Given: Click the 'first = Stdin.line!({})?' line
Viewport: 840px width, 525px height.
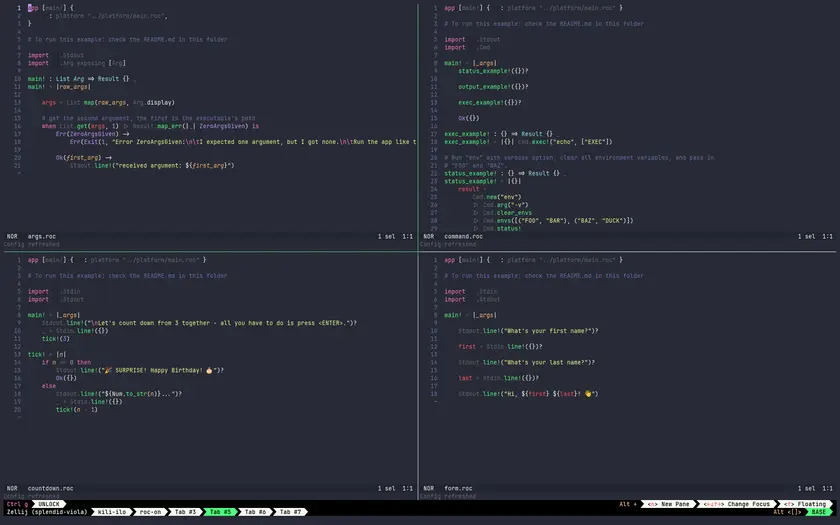Looking at the screenshot, I should tap(500, 347).
